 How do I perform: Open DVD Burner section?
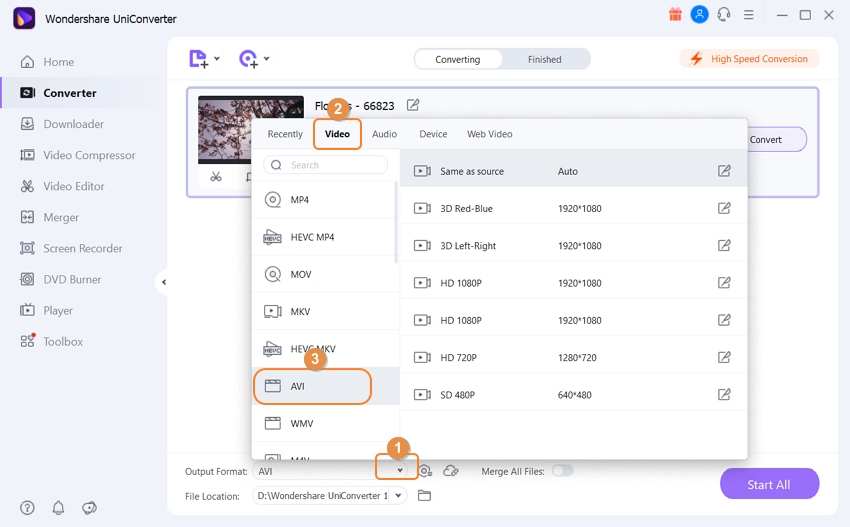(60, 280)
